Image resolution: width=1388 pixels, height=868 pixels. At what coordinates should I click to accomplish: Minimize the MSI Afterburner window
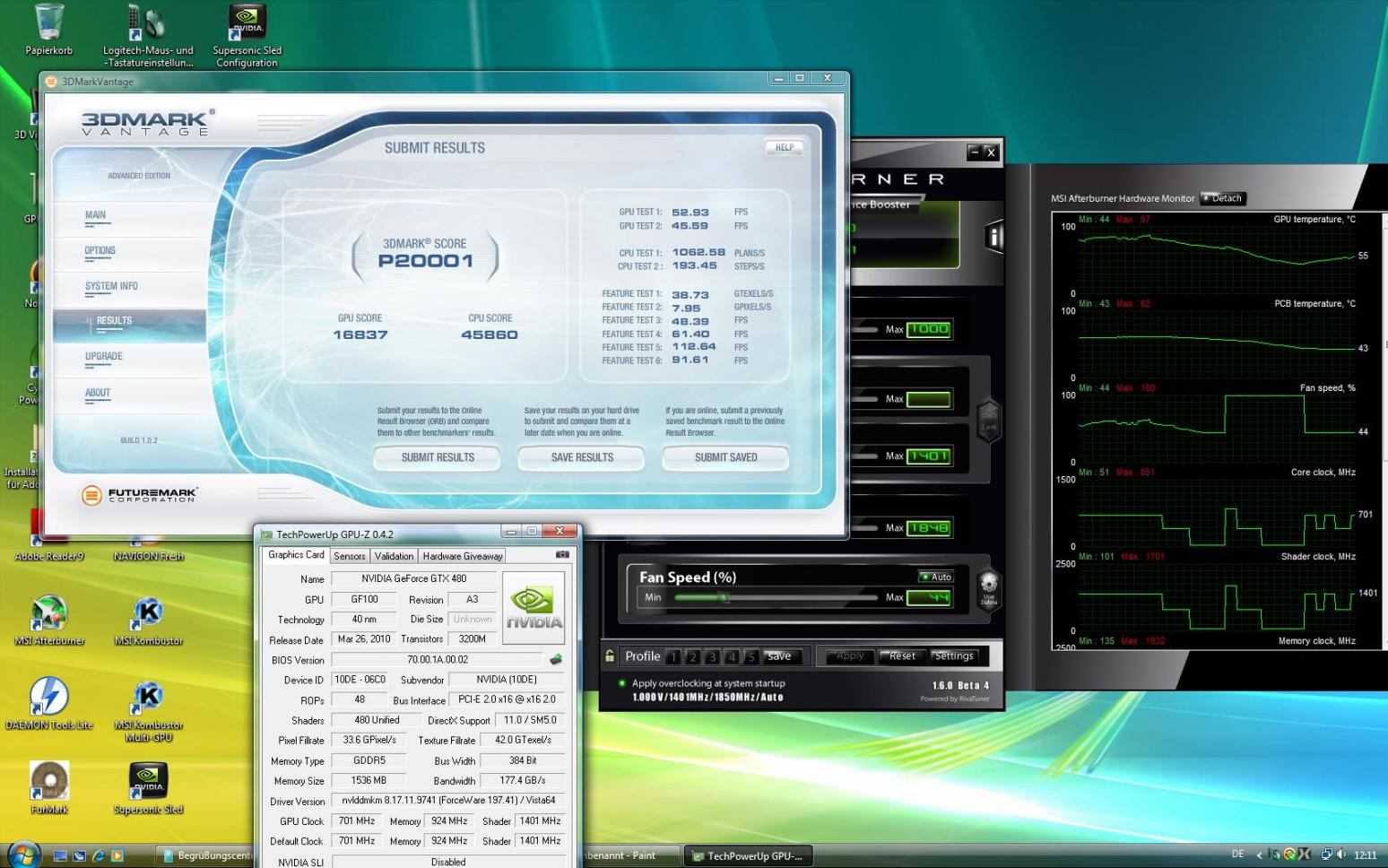coord(975,152)
